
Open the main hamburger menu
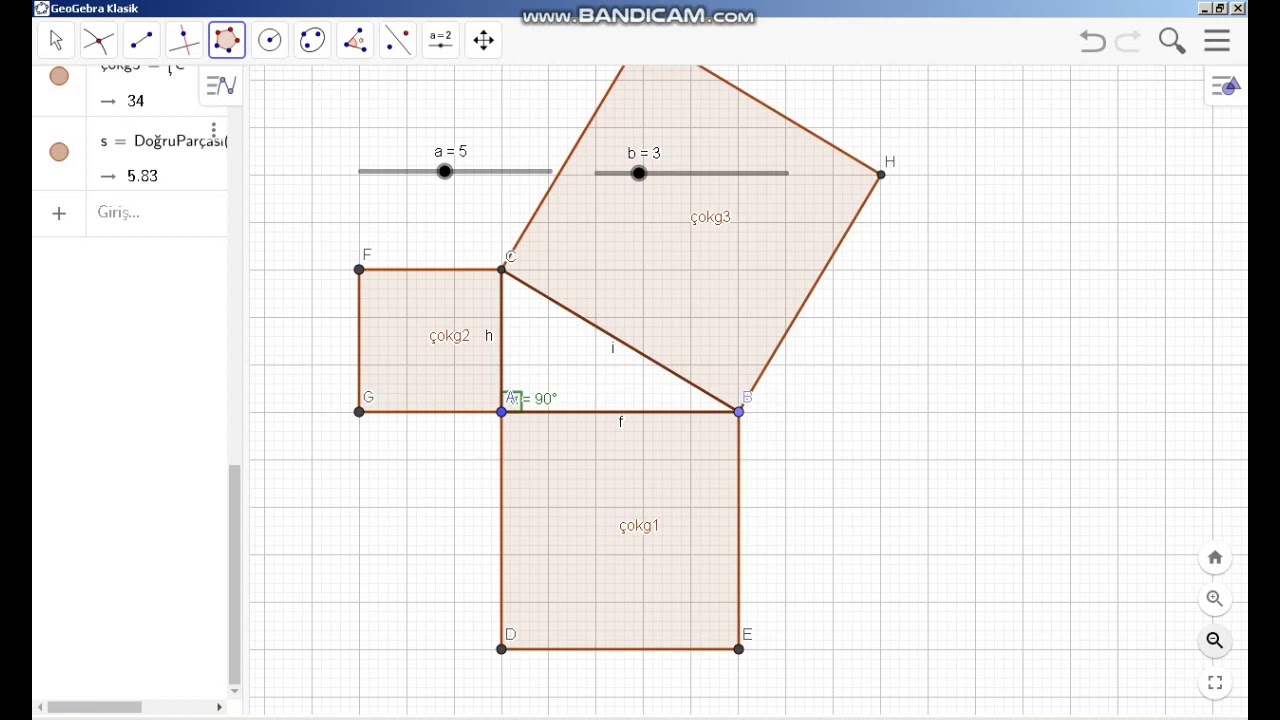click(x=1217, y=41)
